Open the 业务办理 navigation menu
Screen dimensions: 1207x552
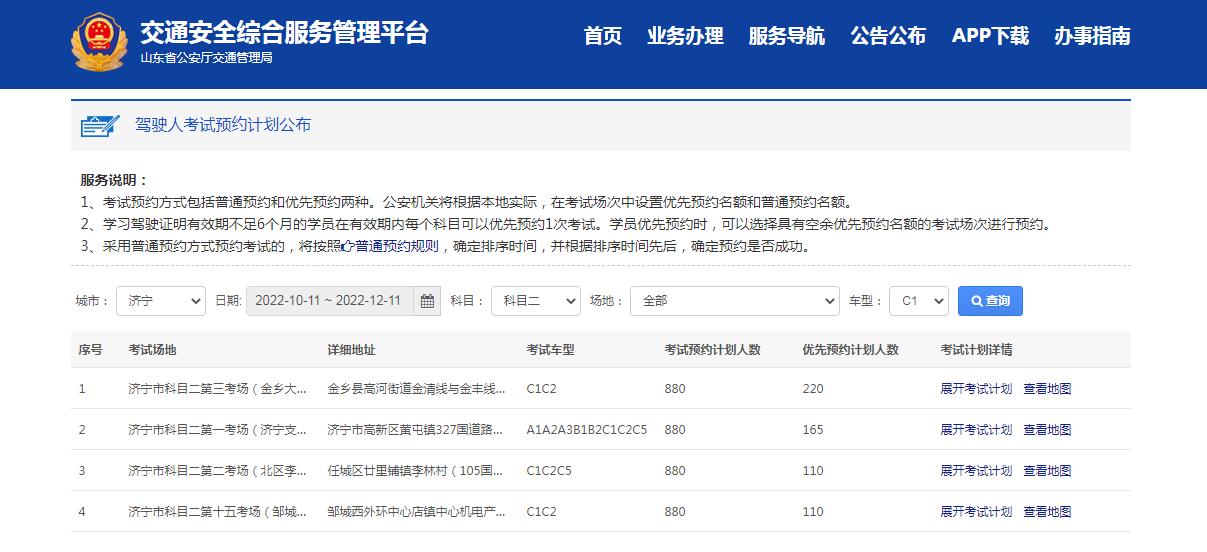pos(685,37)
